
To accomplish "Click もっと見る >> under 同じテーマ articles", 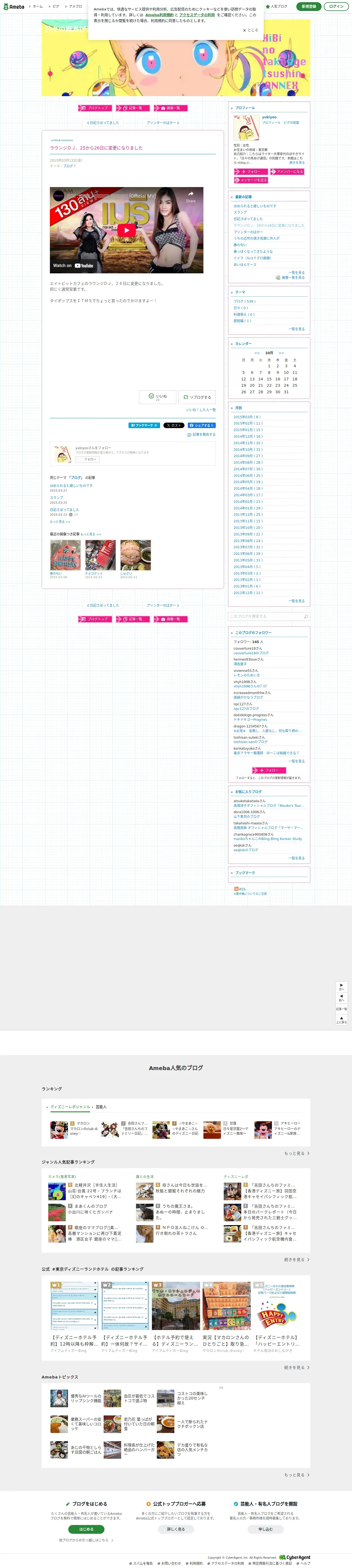I will [x=60, y=522].
